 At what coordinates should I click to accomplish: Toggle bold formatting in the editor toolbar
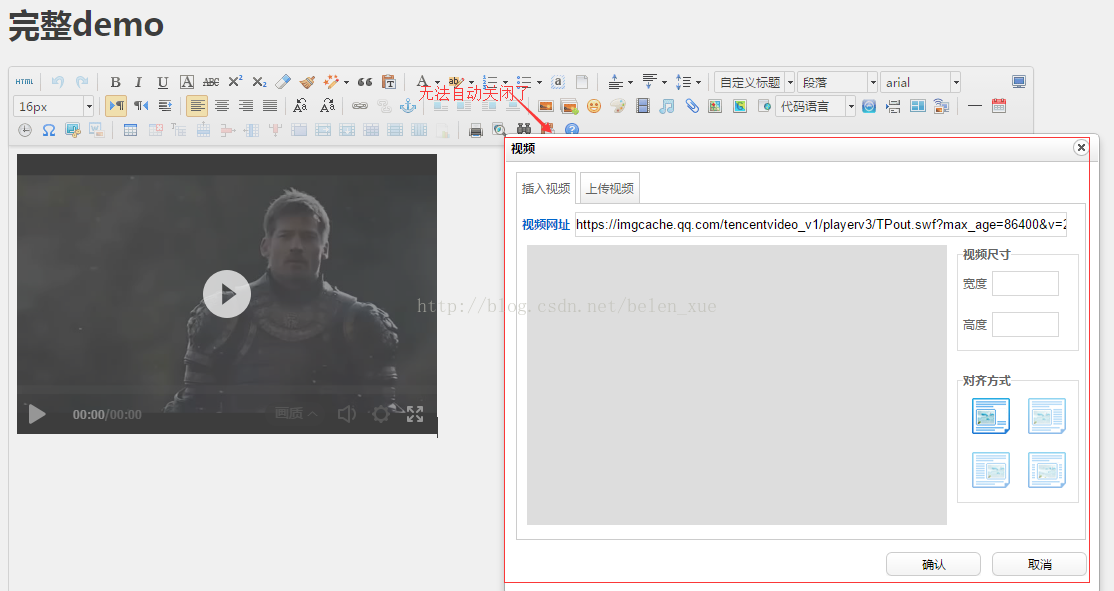tap(115, 82)
